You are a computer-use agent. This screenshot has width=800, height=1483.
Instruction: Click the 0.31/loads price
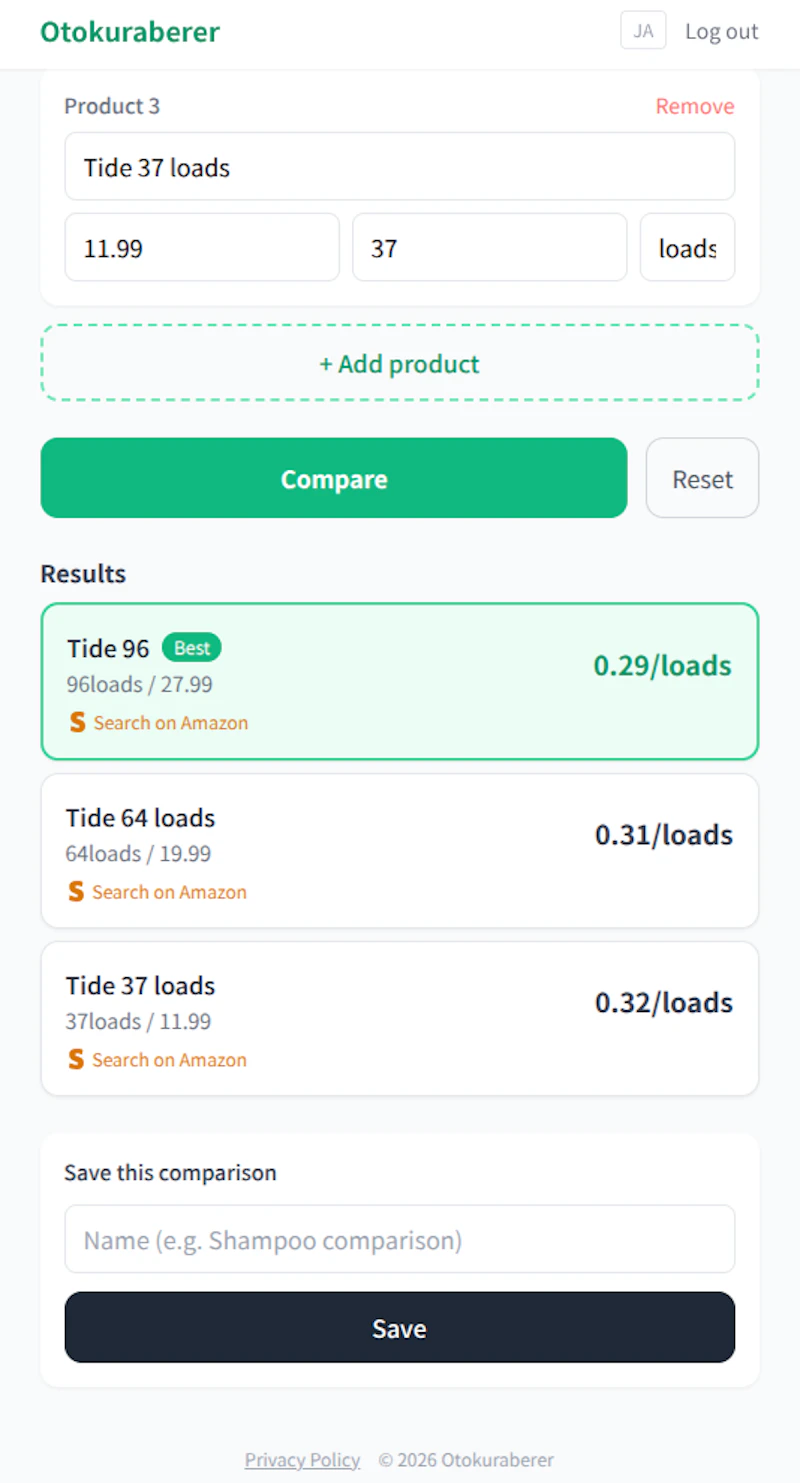(664, 835)
